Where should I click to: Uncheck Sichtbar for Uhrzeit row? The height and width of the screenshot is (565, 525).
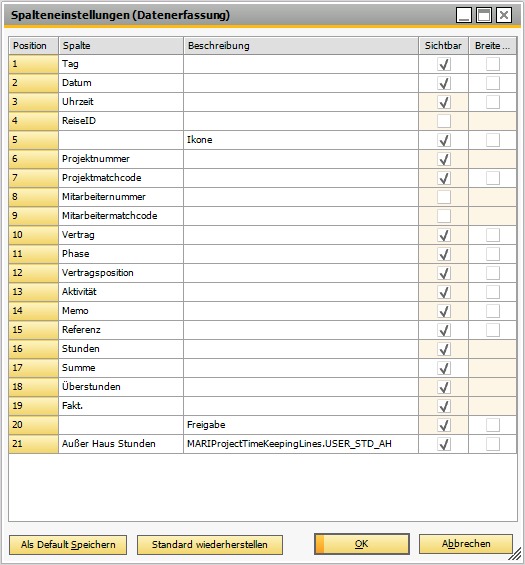coord(444,102)
